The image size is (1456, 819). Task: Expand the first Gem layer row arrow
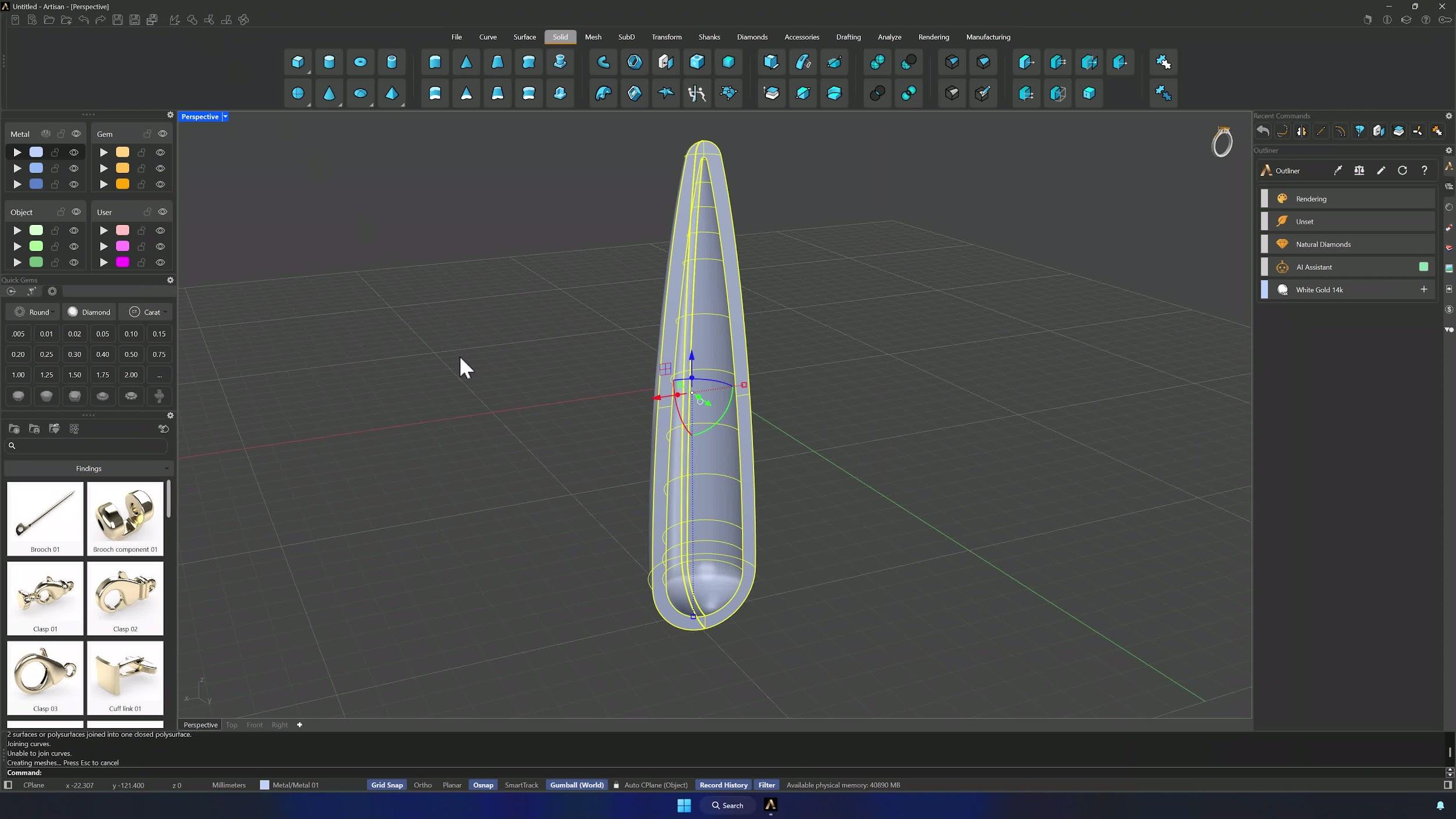pos(104,153)
